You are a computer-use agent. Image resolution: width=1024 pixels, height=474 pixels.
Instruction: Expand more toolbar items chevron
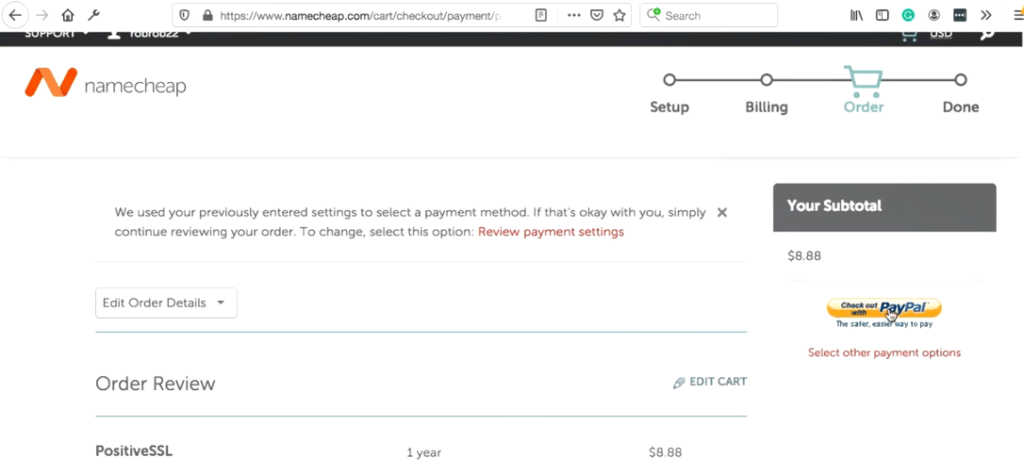986,16
